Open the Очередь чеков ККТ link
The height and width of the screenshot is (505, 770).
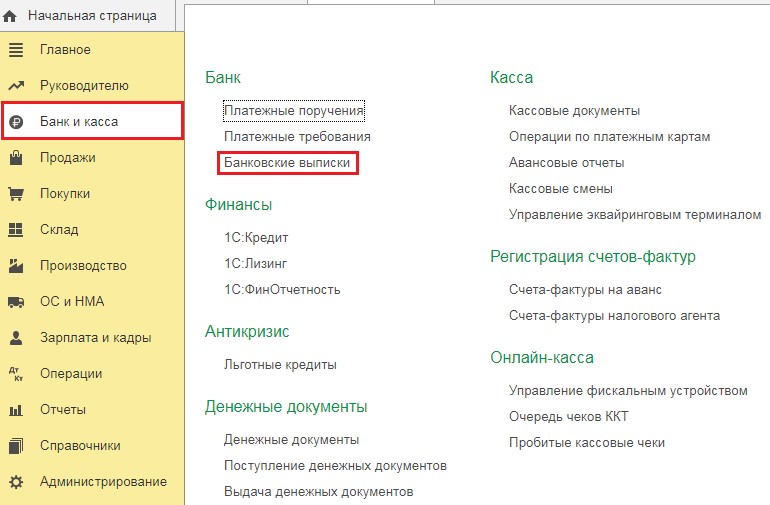569,417
